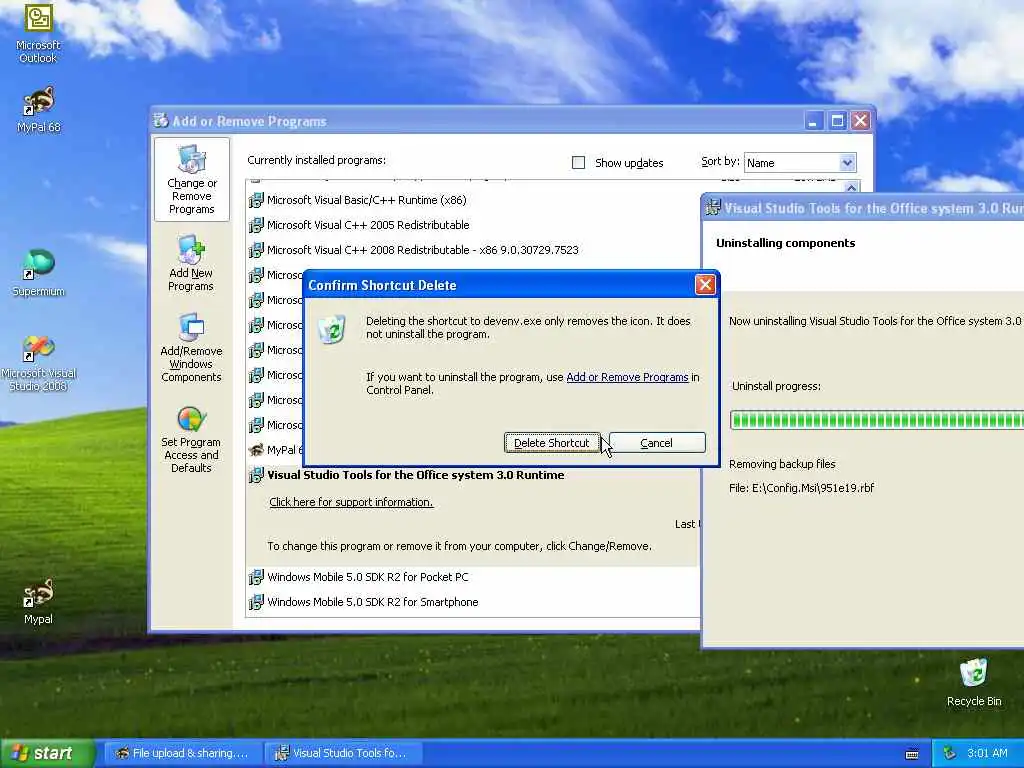
Task: Click the Removing backup files status text
Action: point(782,464)
